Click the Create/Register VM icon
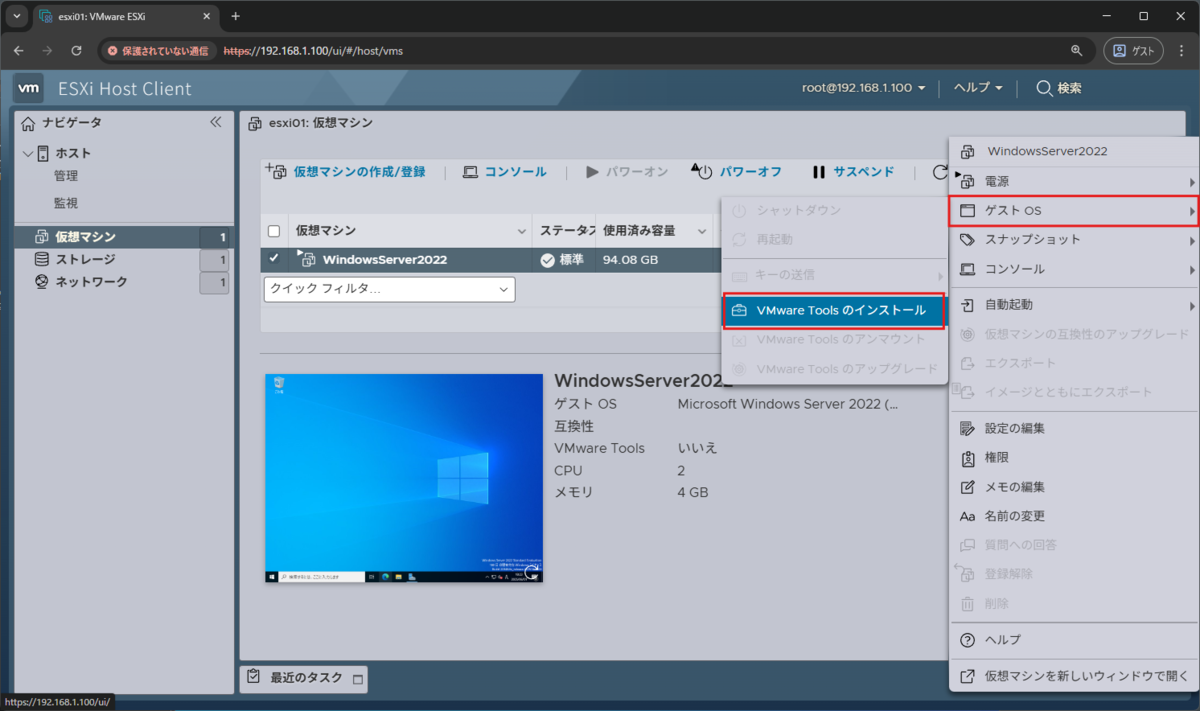This screenshot has width=1200, height=711. tap(275, 171)
